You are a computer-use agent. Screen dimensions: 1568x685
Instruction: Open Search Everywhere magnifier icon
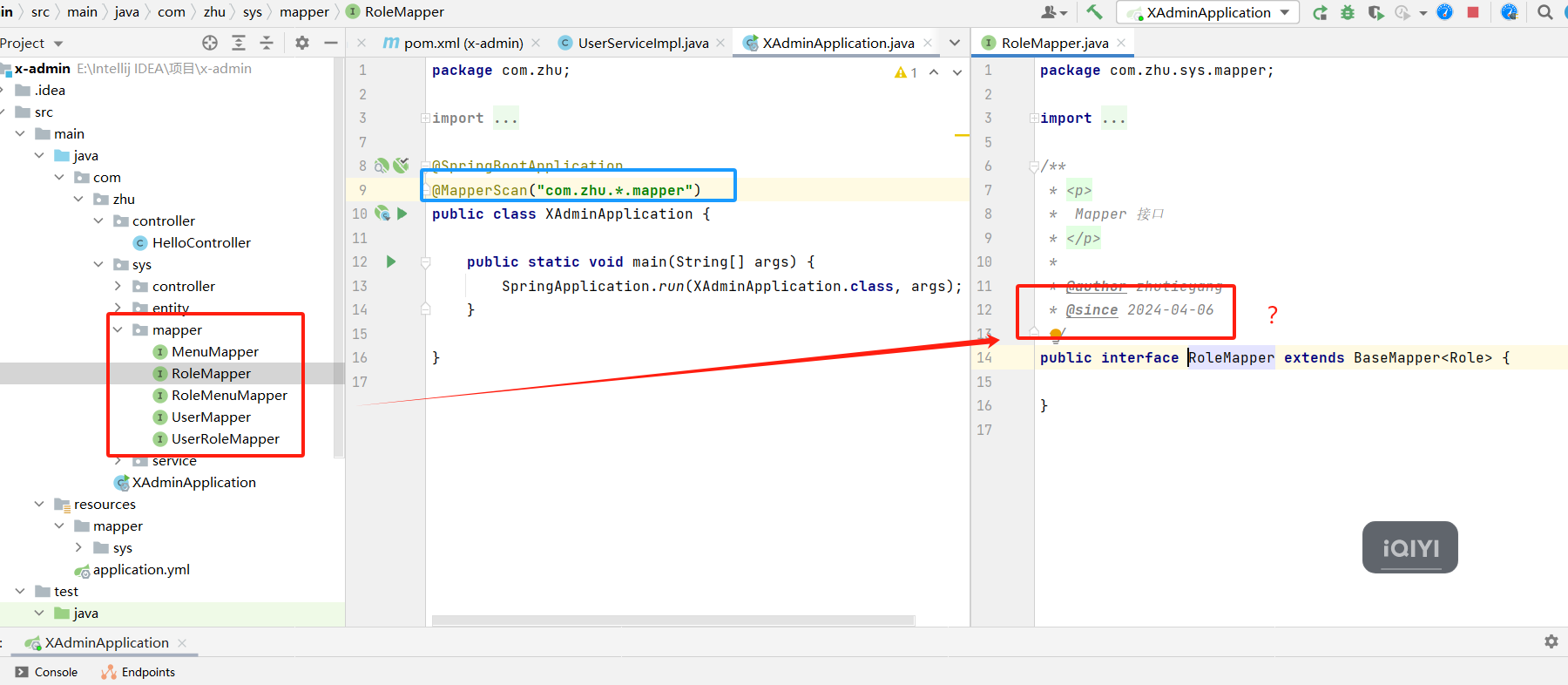[1544, 12]
